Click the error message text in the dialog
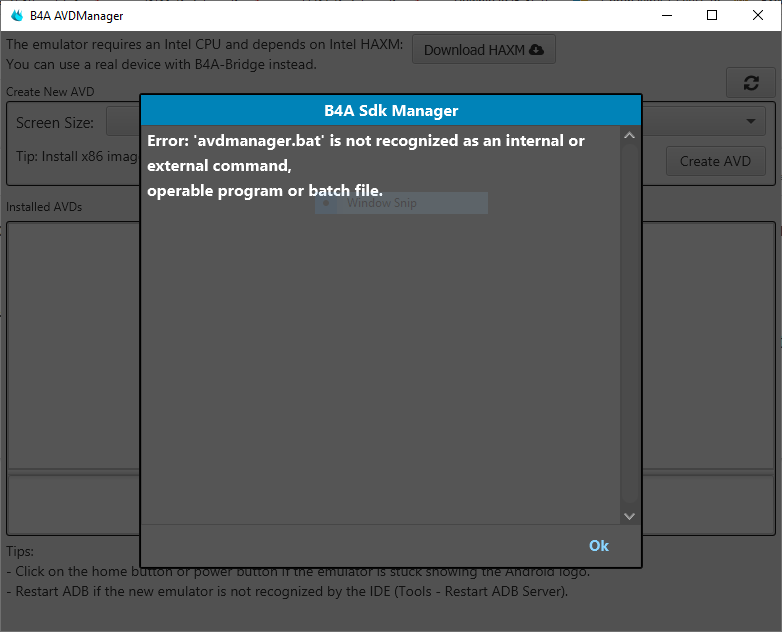The image size is (782, 632). click(366, 166)
